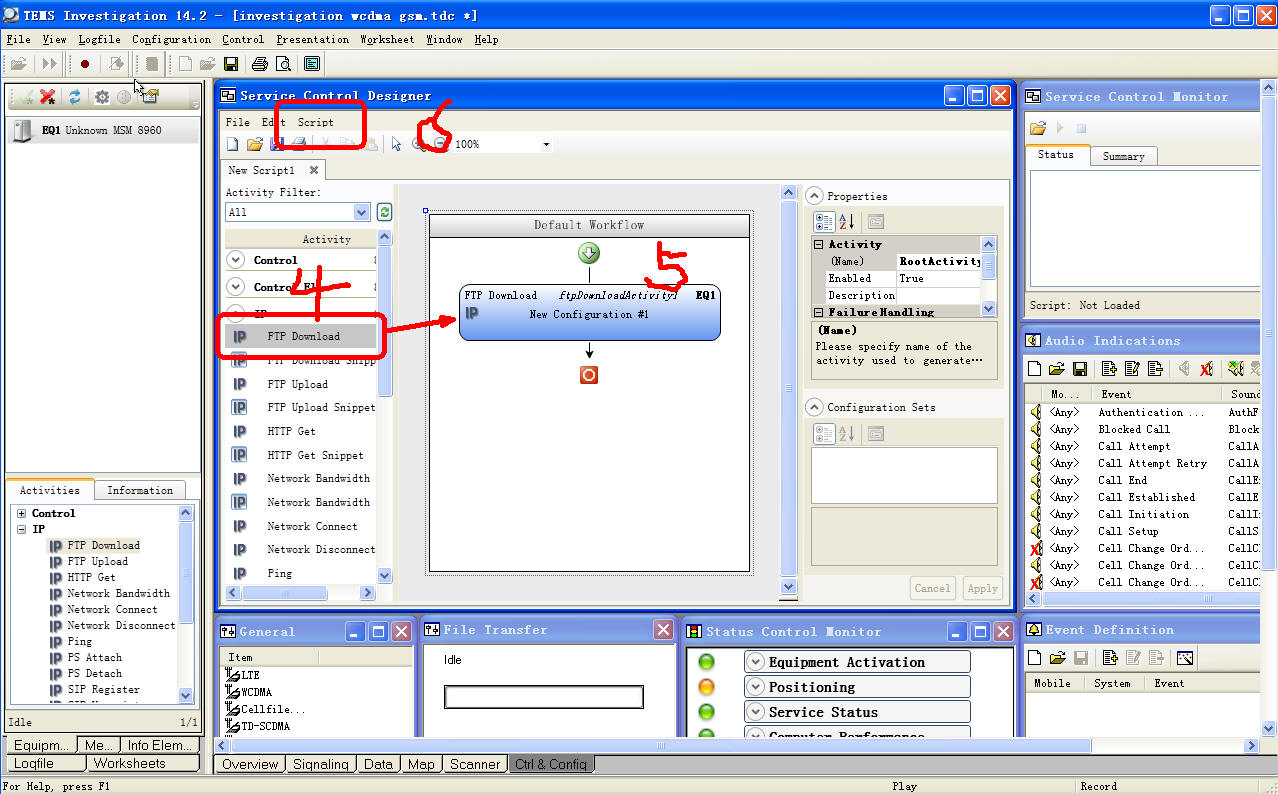Switch to the Scanner worksheet tab
Screen dimensions: 1278x794
pyautogui.click(x=474, y=764)
